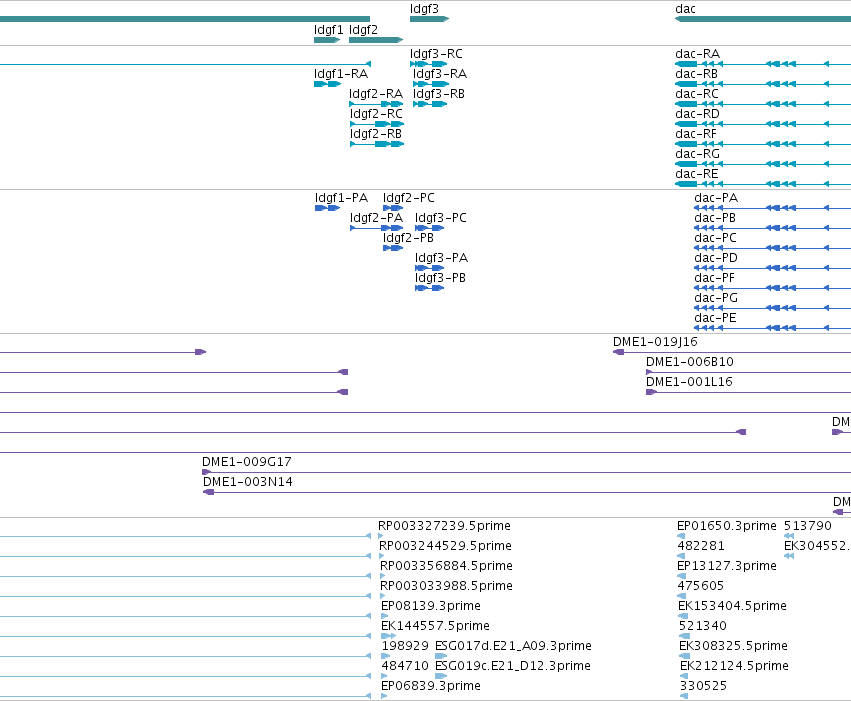Select protein dac-PD
Screen dimensions: 851x701
pyautogui.click(x=716, y=258)
